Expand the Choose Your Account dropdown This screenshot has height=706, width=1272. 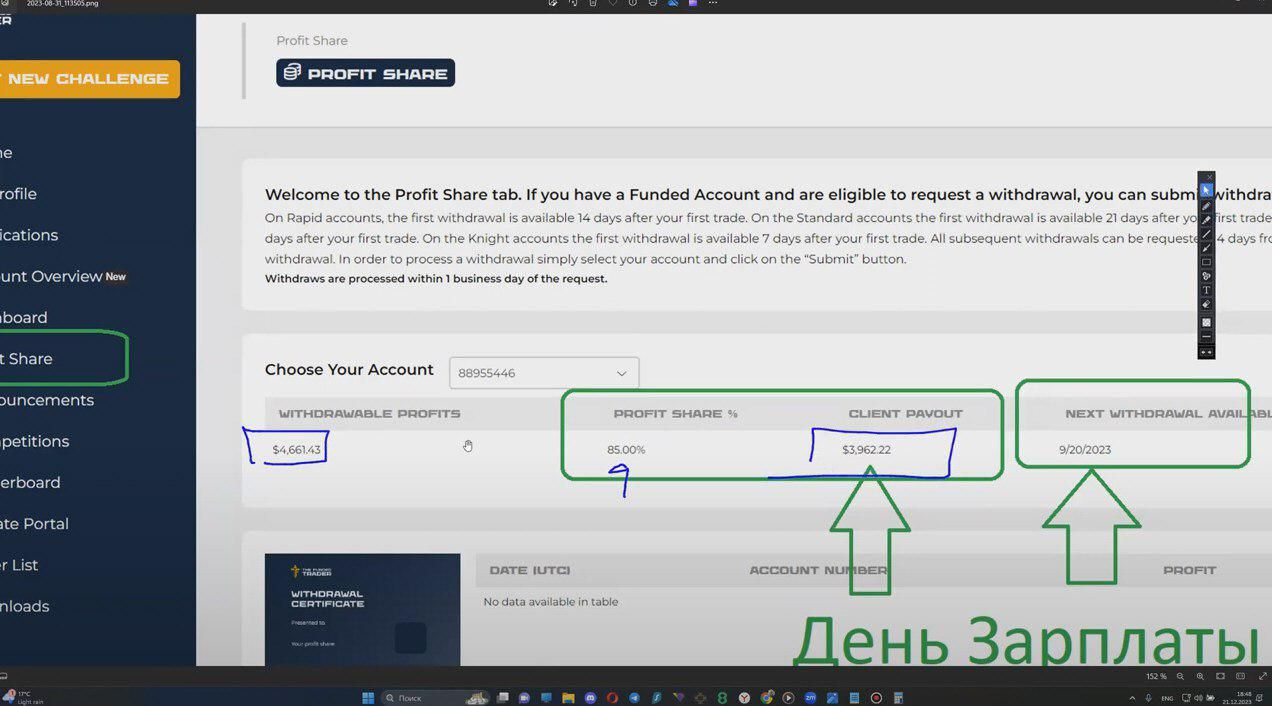(x=544, y=373)
